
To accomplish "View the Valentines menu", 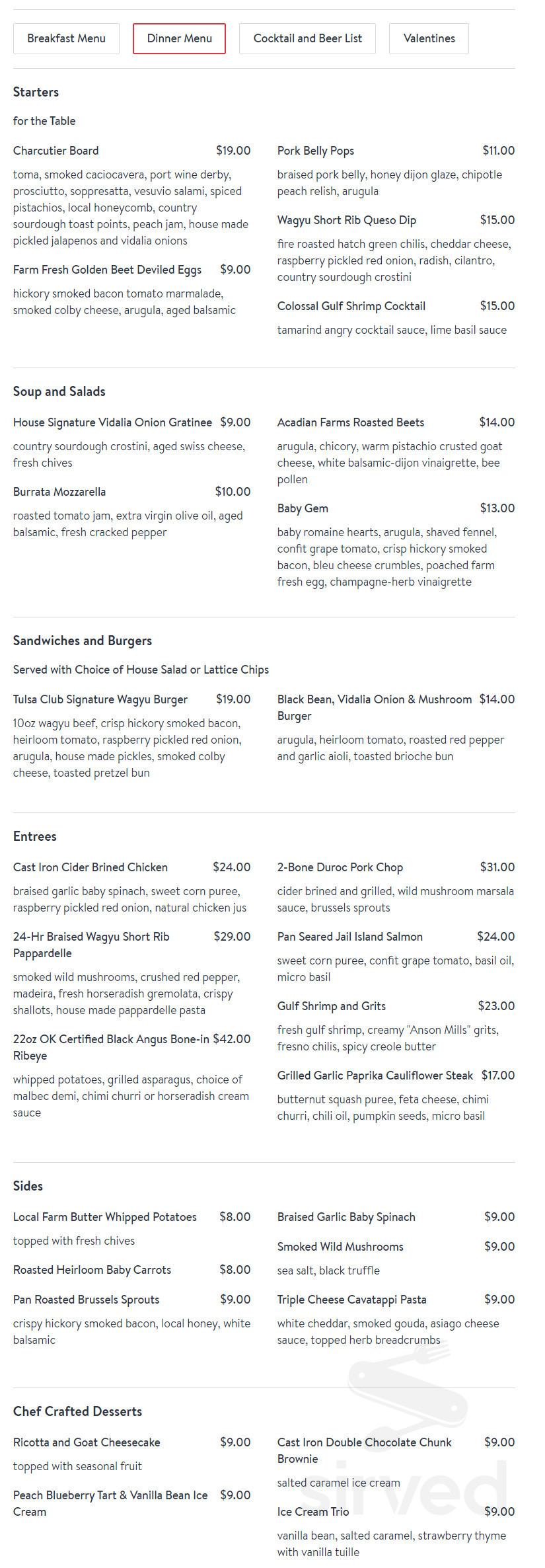I will pos(428,38).
